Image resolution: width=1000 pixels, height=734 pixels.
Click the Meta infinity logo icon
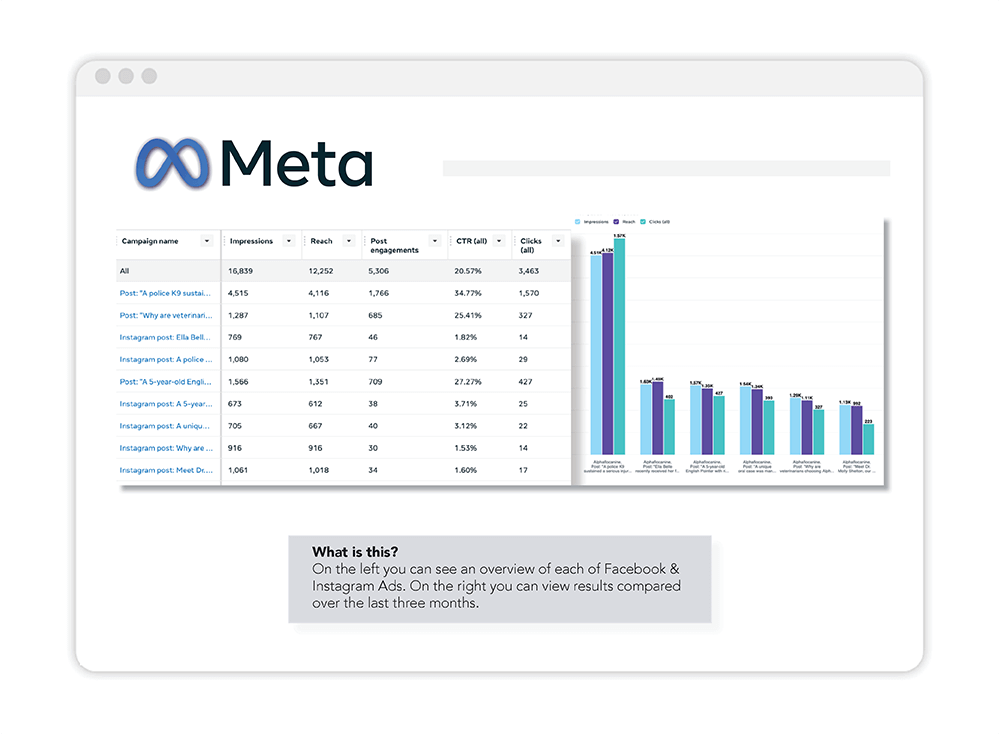click(x=172, y=163)
